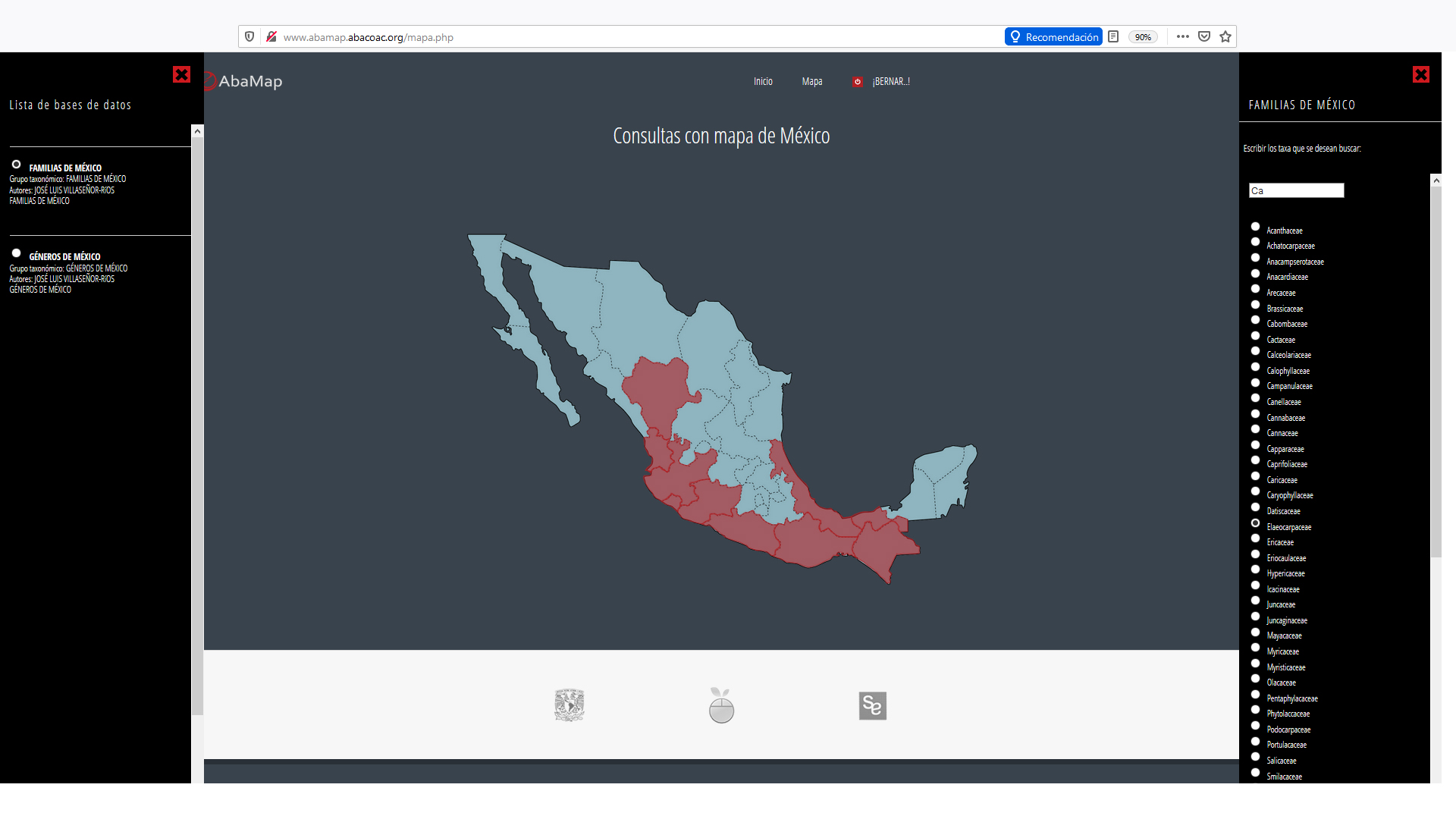Screen dimensions: 1456x819
Task: Click the grey Se logo in footer
Action: (872, 706)
